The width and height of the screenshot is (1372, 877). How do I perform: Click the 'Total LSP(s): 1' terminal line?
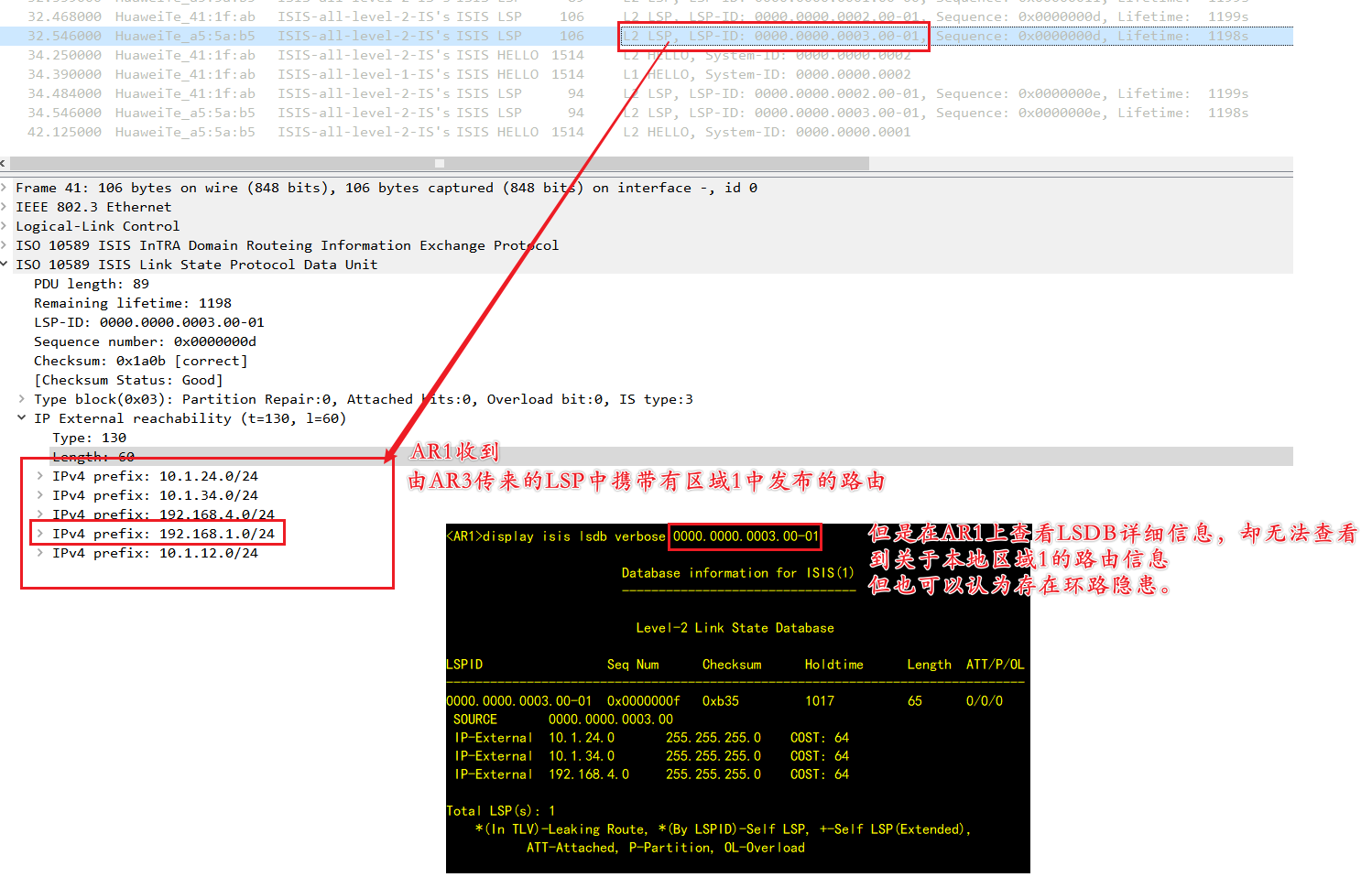(501, 811)
